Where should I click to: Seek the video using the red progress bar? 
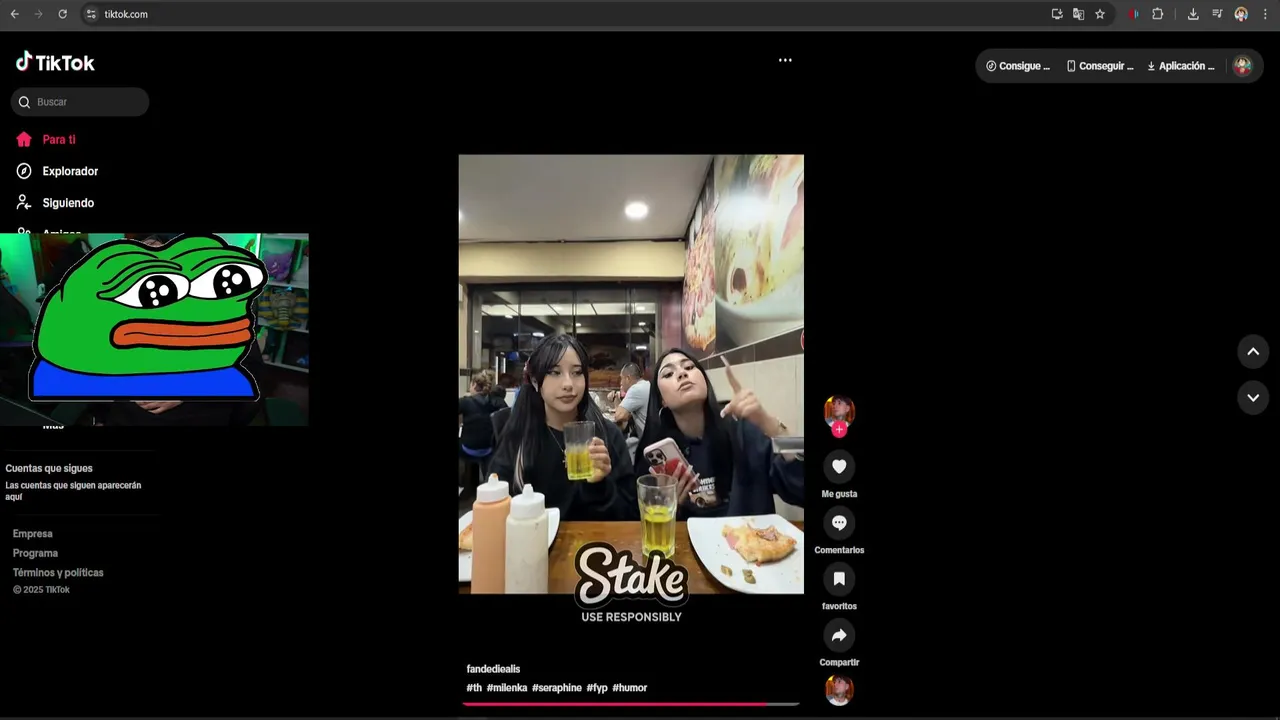pos(630,704)
